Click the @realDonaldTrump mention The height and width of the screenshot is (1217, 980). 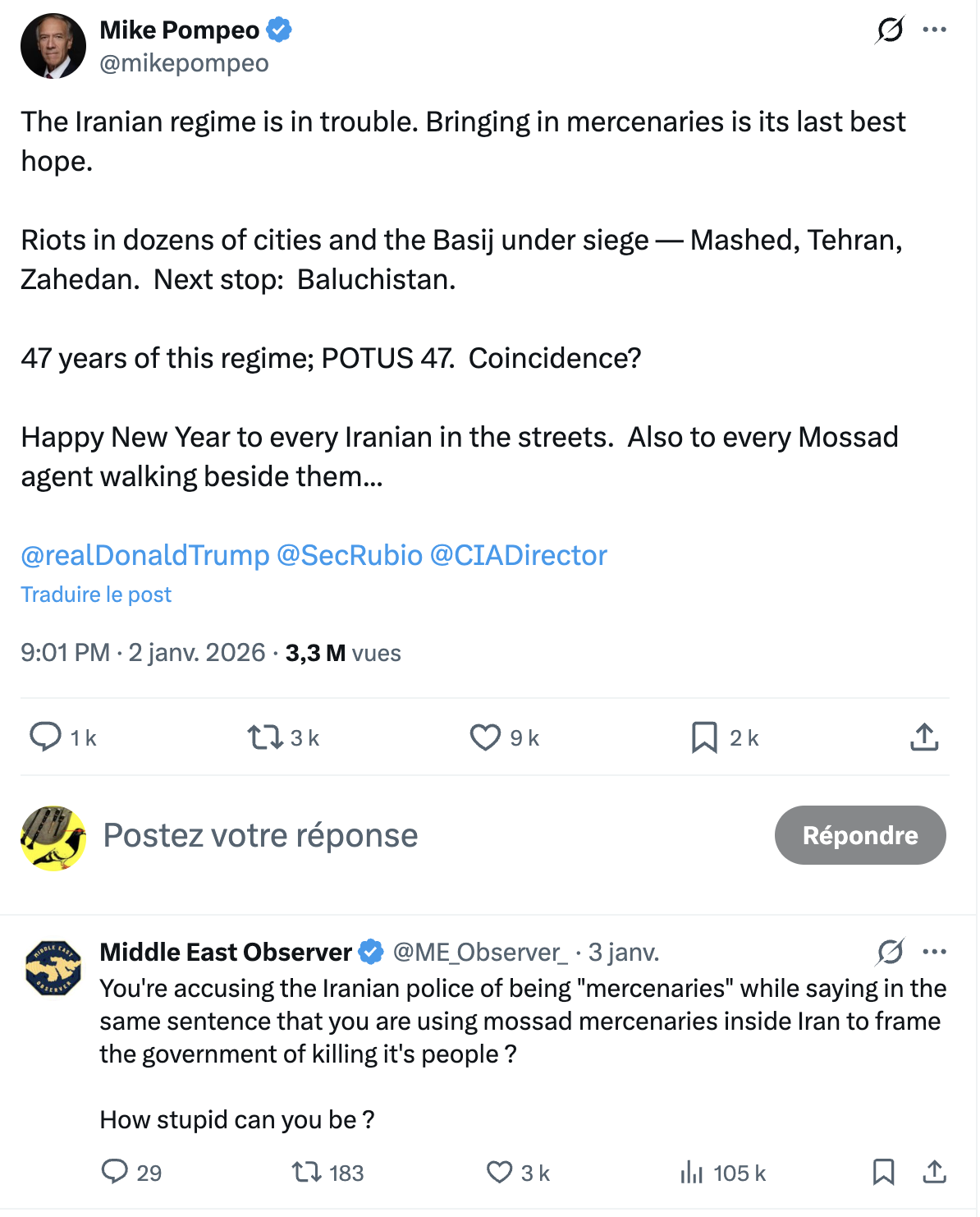[145, 555]
